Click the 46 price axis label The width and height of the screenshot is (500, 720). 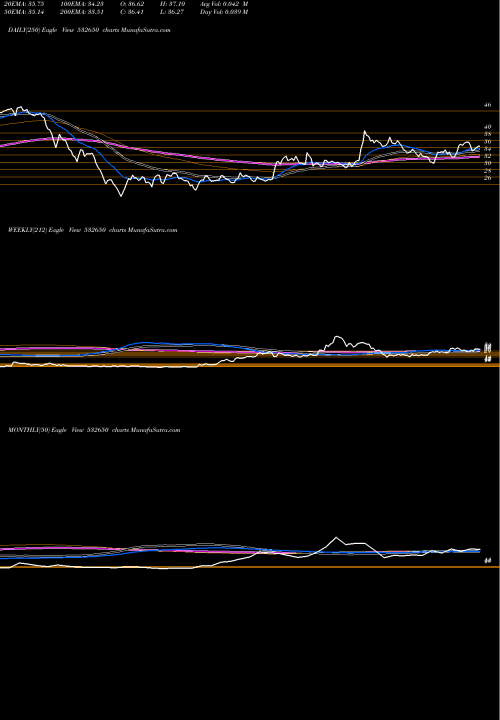[x=487, y=105]
